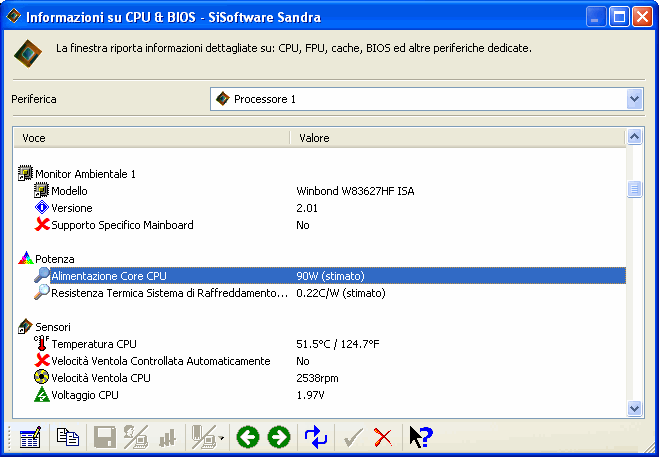Click the scrollbar up arrow

[x=634, y=136]
